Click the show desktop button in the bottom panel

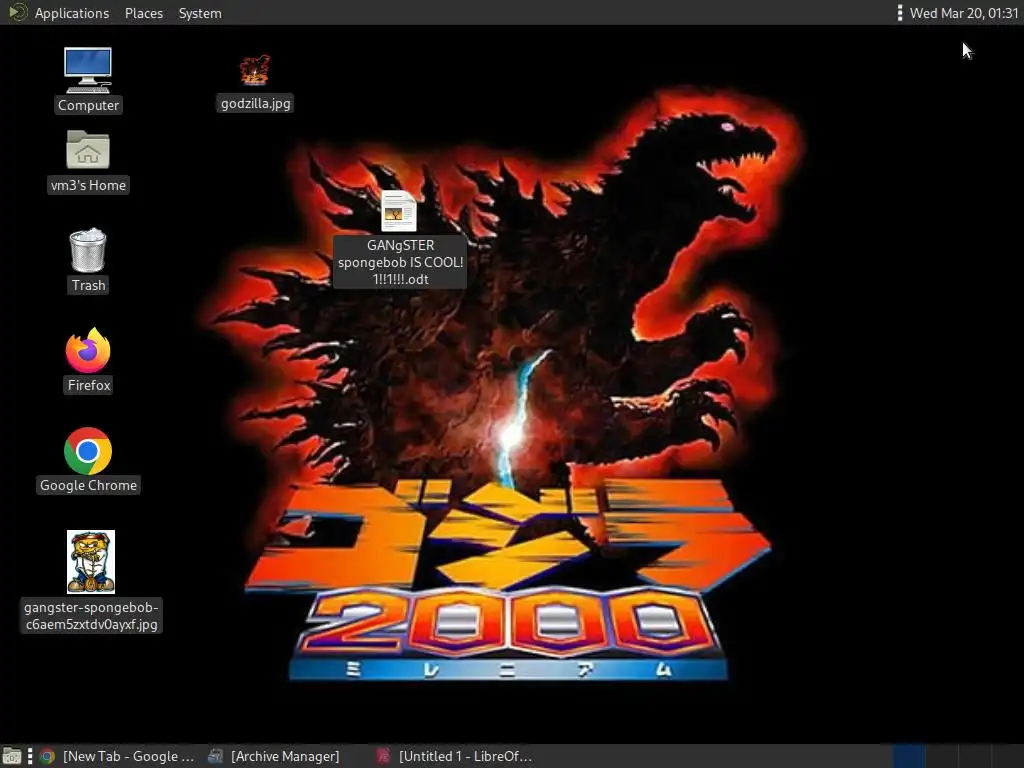click(x=12, y=756)
